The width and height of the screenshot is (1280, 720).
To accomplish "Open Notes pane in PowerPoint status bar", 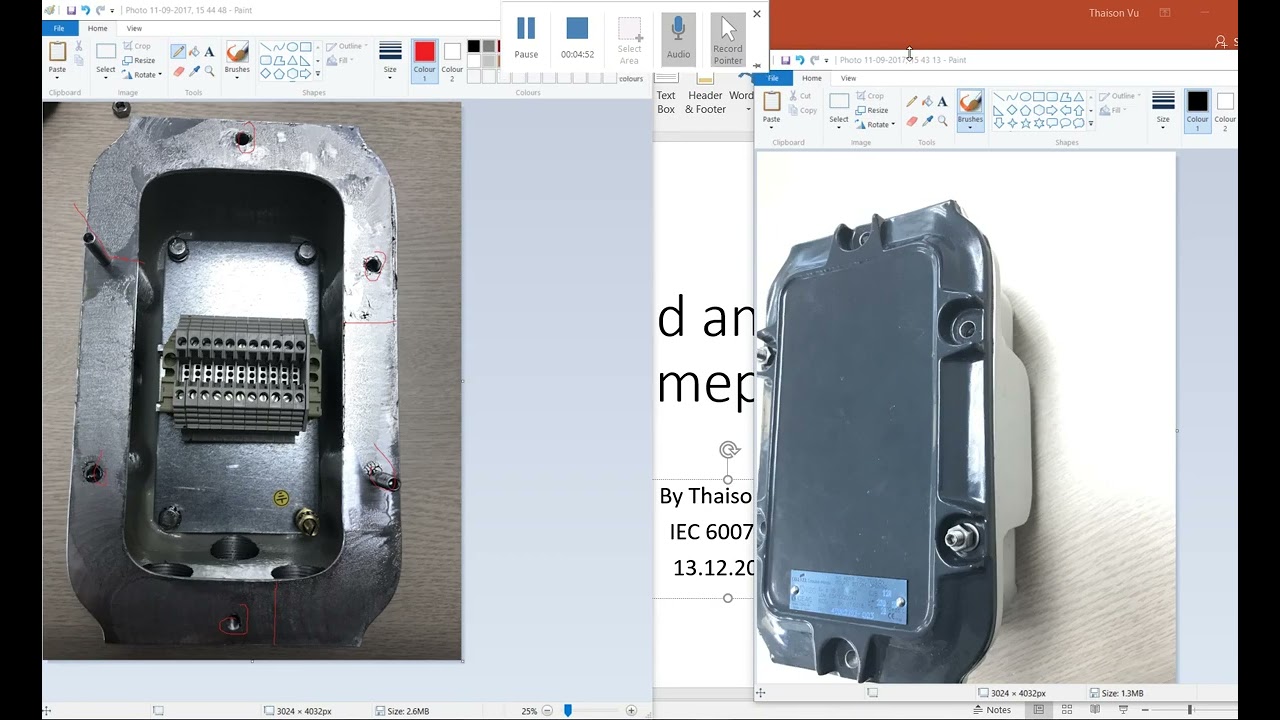I will pyautogui.click(x=991, y=710).
